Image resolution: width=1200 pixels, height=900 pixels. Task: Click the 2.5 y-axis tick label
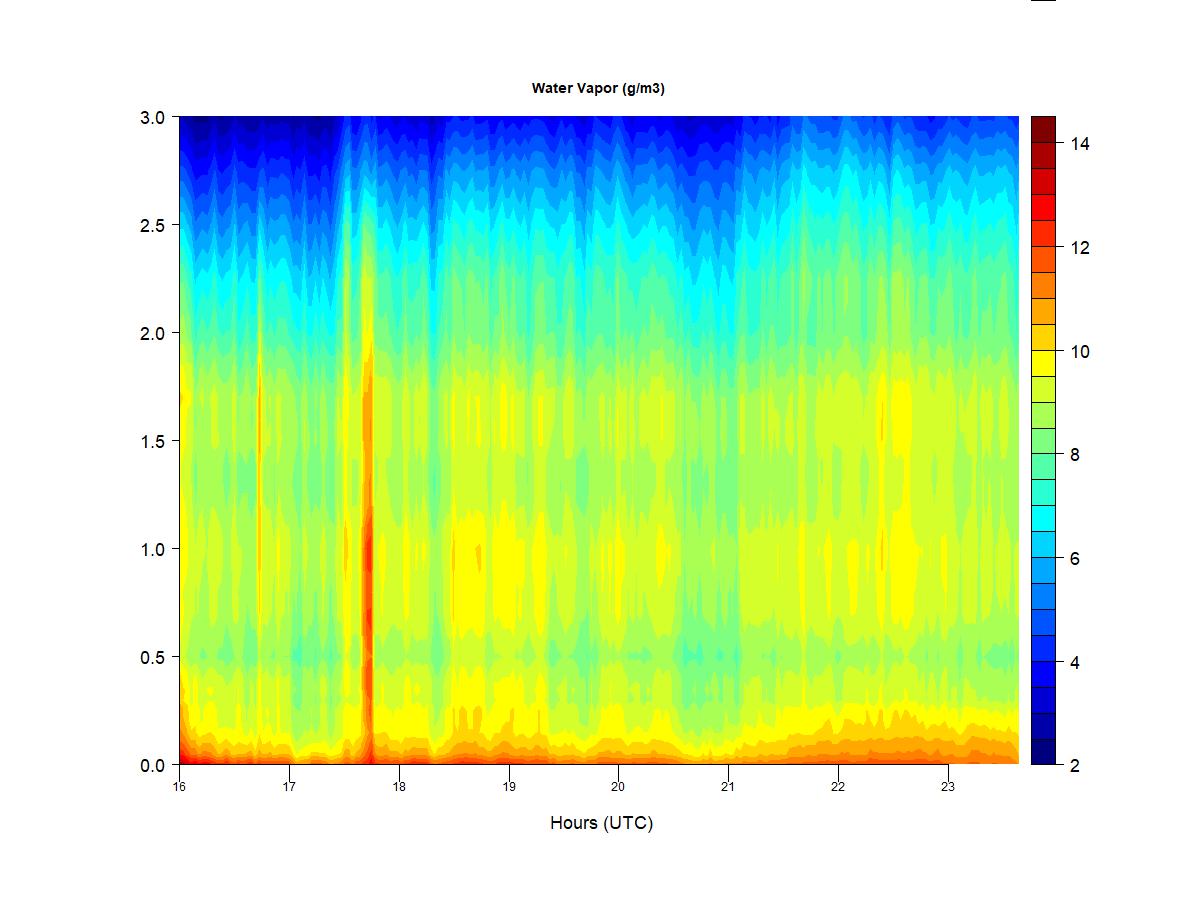click(152, 225)
